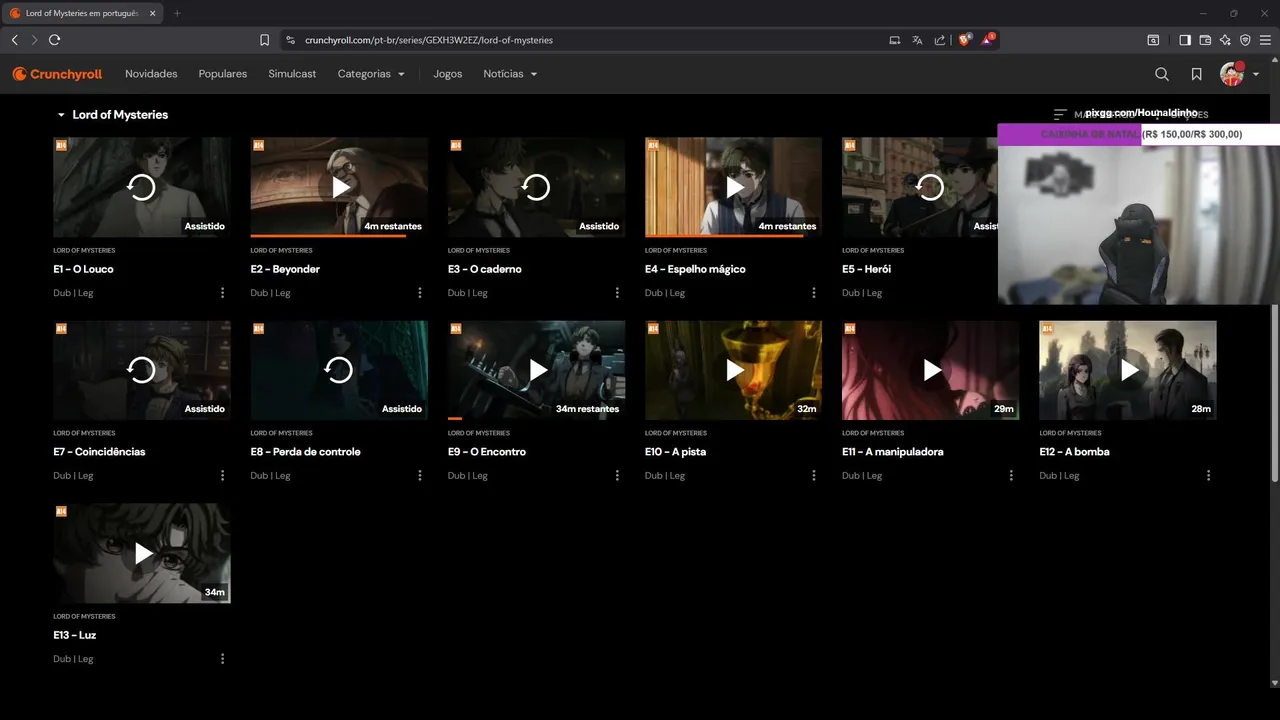Open options for E4 - Espelho mágico
The height and width of the screenshot is (720, 1280).
tap(814, 293)
